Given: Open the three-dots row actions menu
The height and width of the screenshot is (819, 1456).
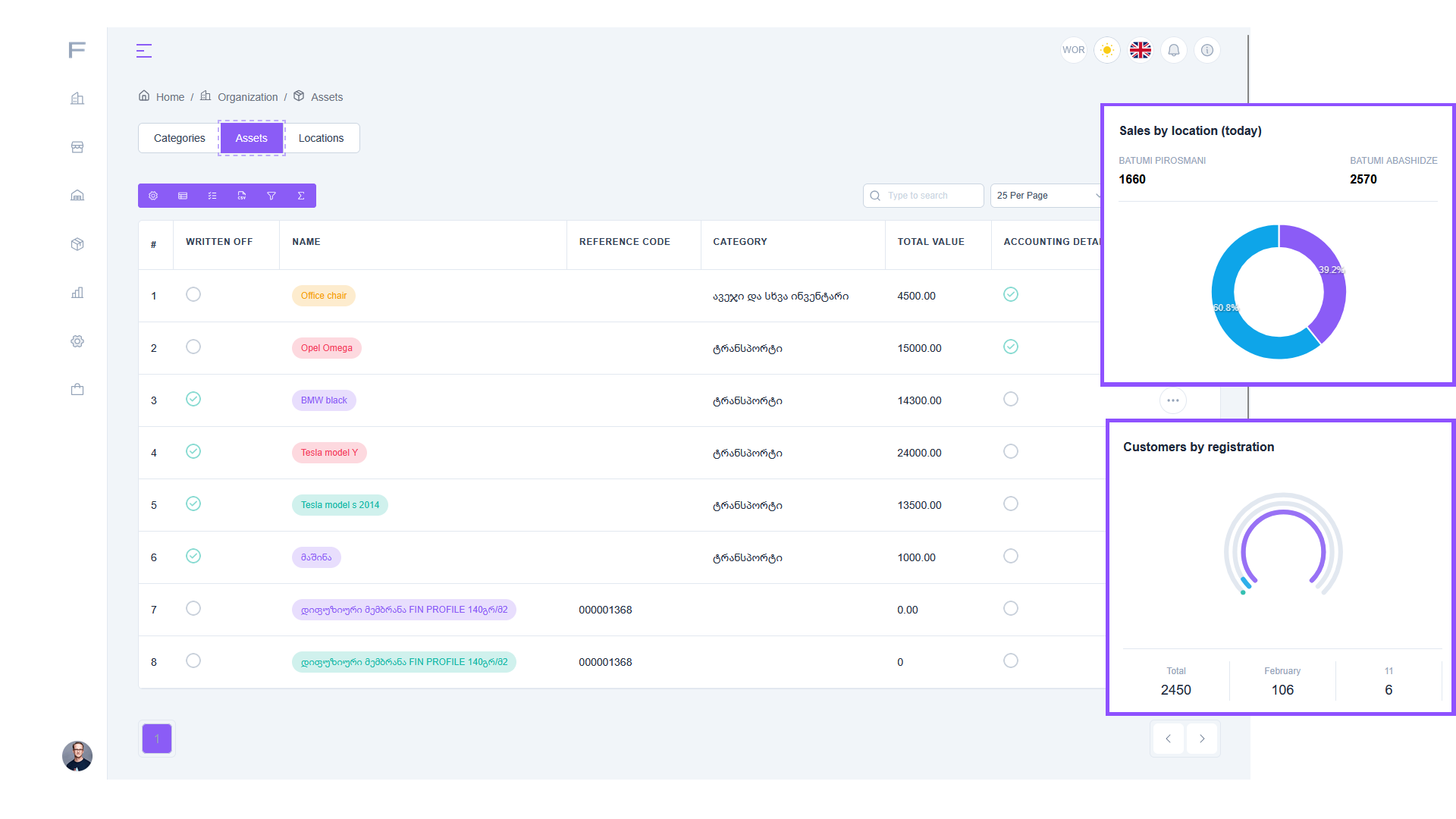Looking at the screenshot, I should (x=1172, y=400).
